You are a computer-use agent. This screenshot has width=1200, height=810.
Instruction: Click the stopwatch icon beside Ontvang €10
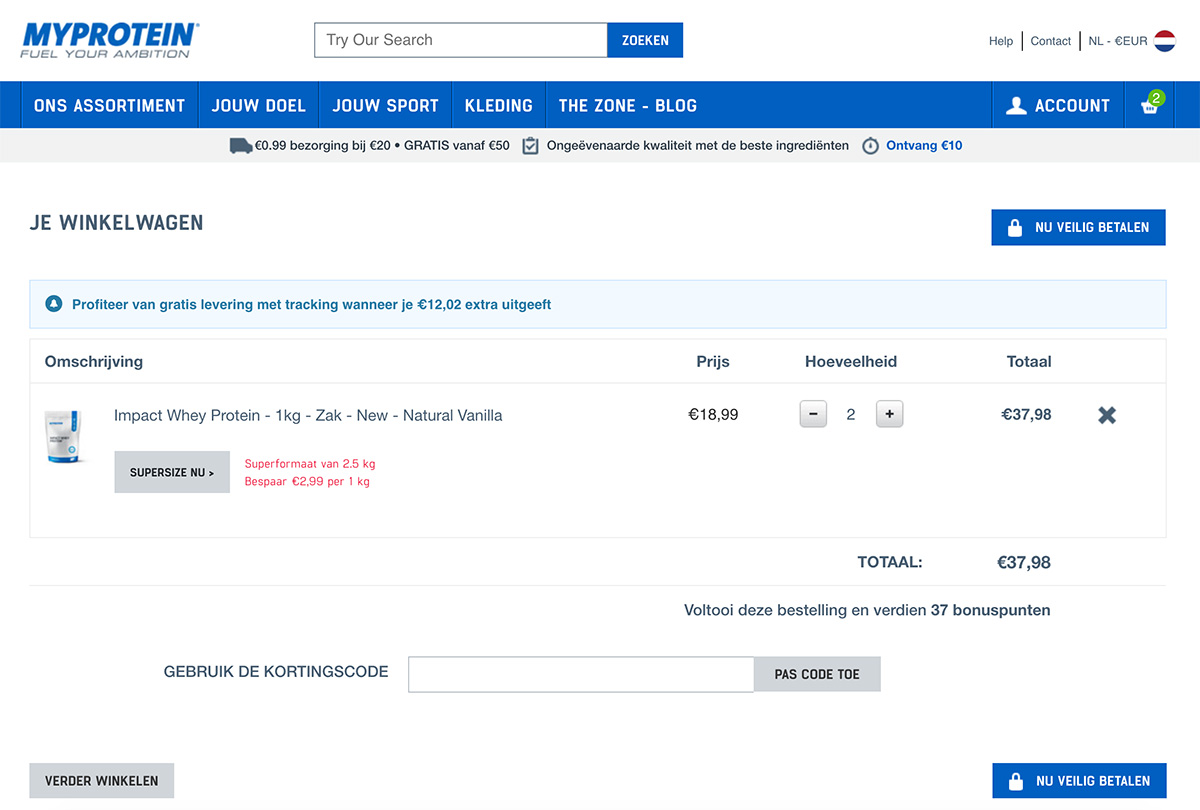point(870,146)
